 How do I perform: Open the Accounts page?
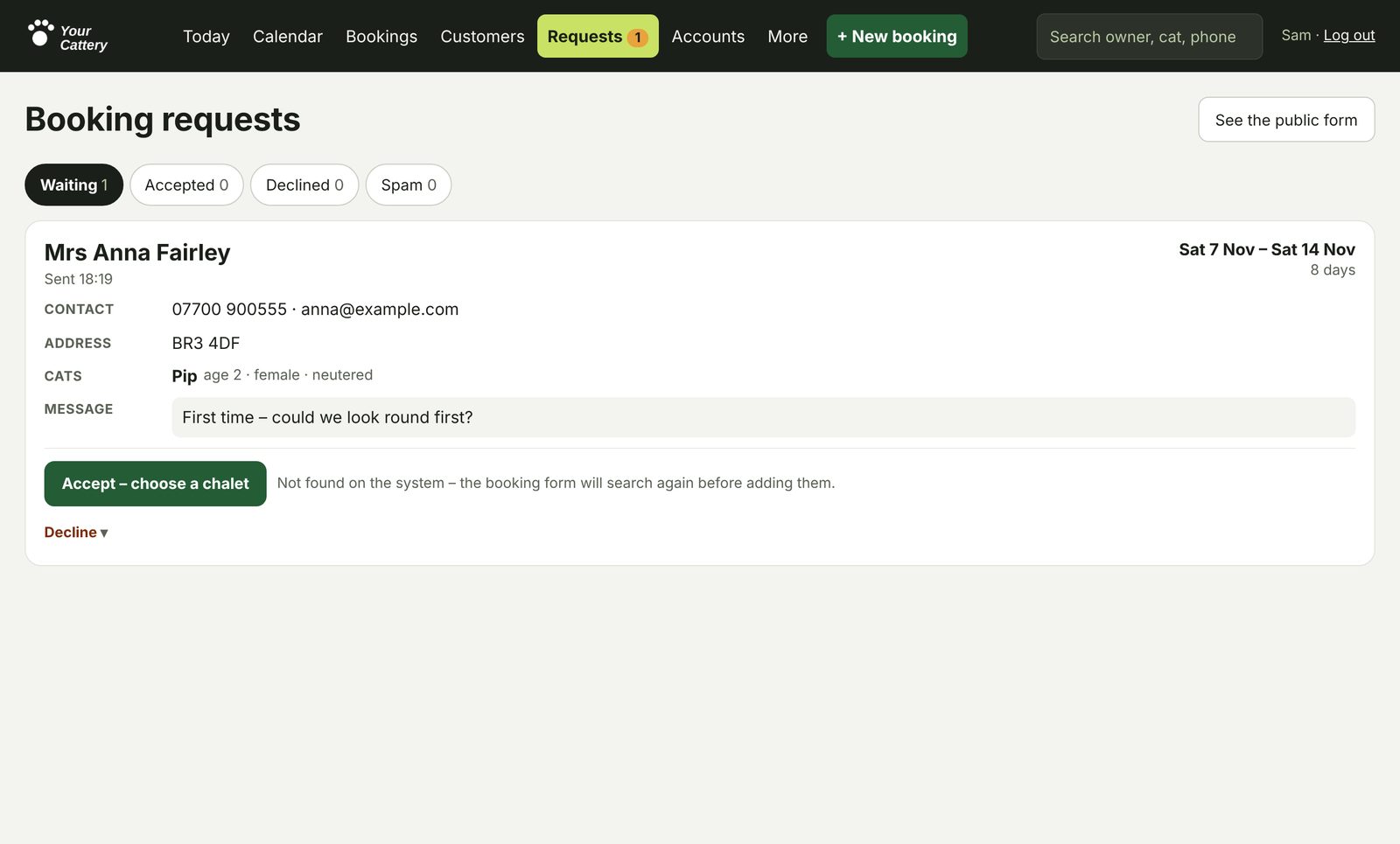coord(708,36)
